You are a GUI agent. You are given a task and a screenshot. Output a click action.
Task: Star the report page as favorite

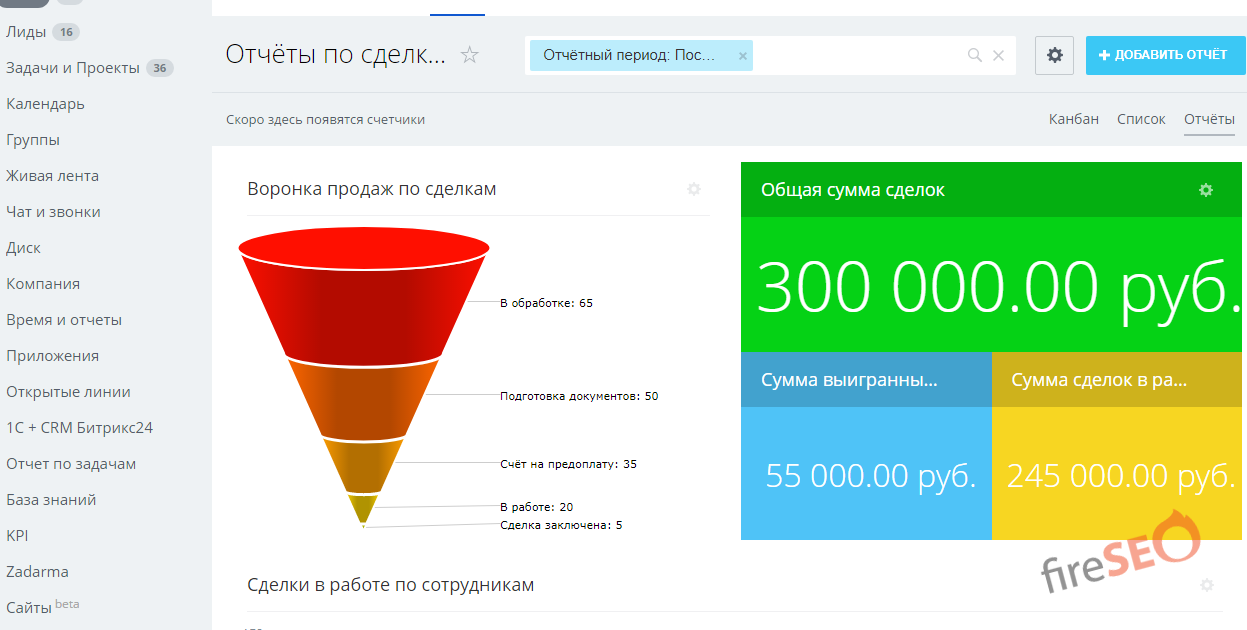point(470,55)
